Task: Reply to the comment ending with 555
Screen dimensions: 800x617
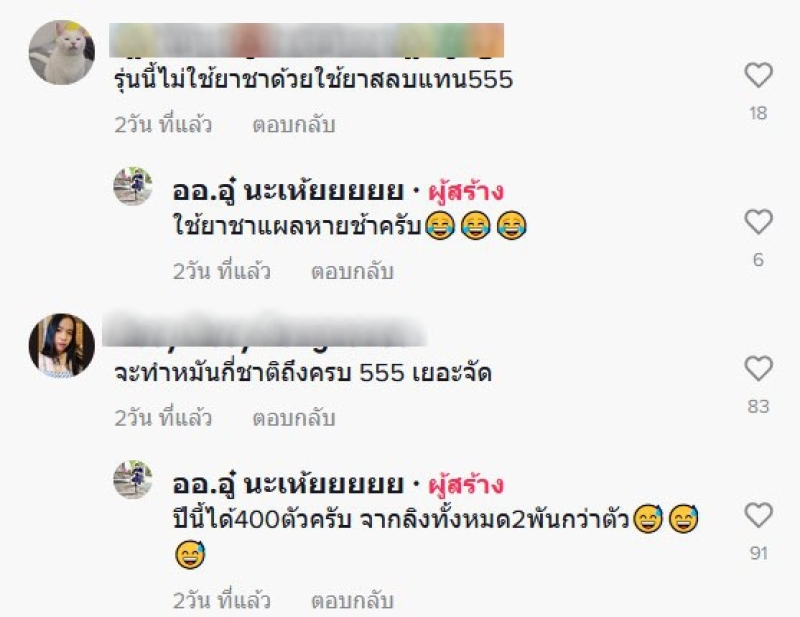Action: coord(293,125)
